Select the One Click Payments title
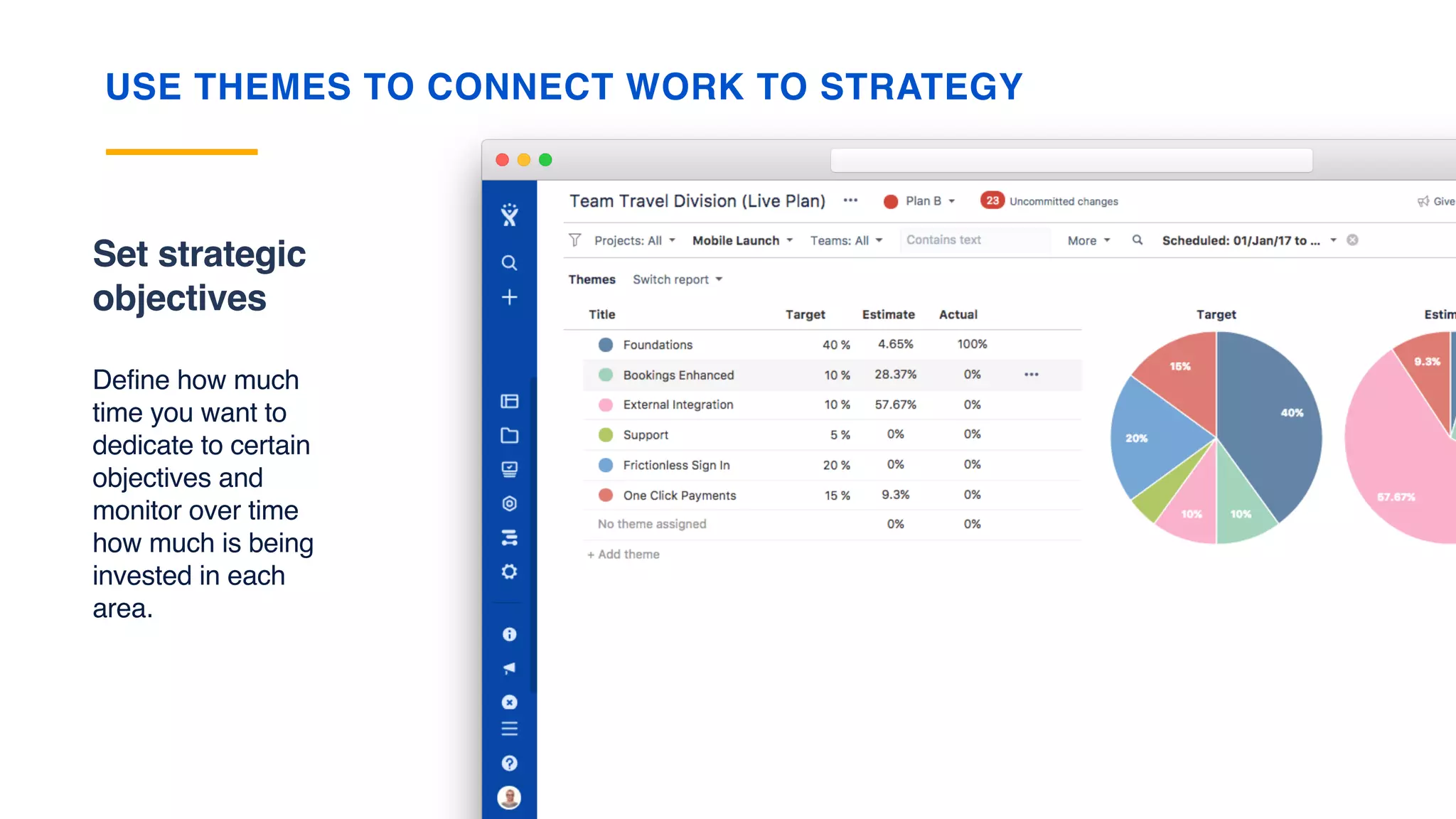 (680, 496)
